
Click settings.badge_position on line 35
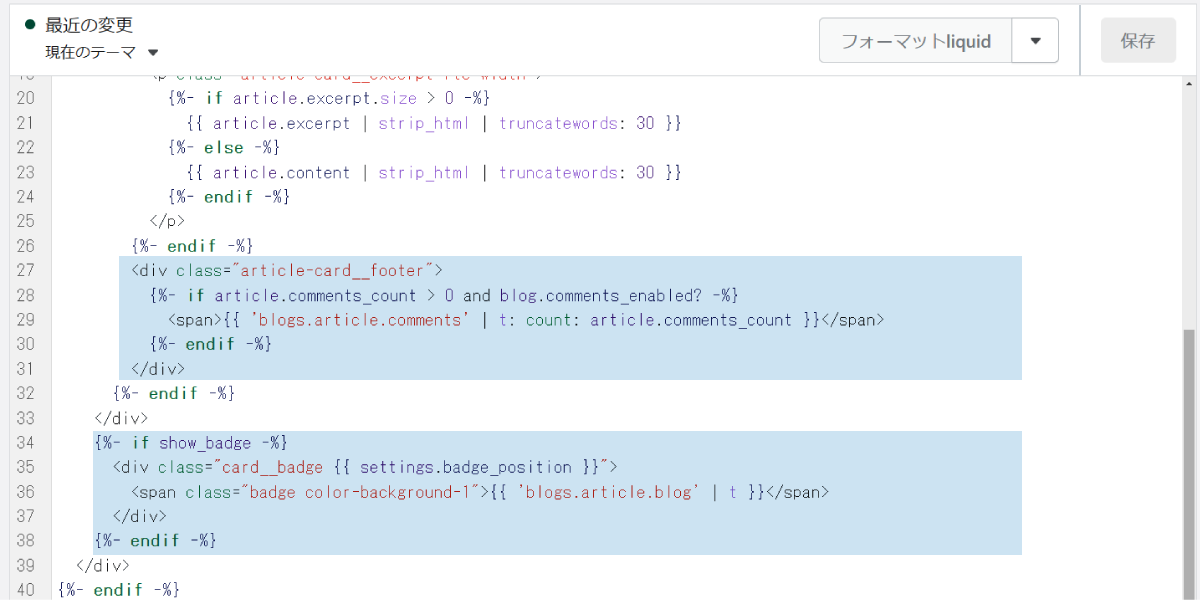pos(470,467)
